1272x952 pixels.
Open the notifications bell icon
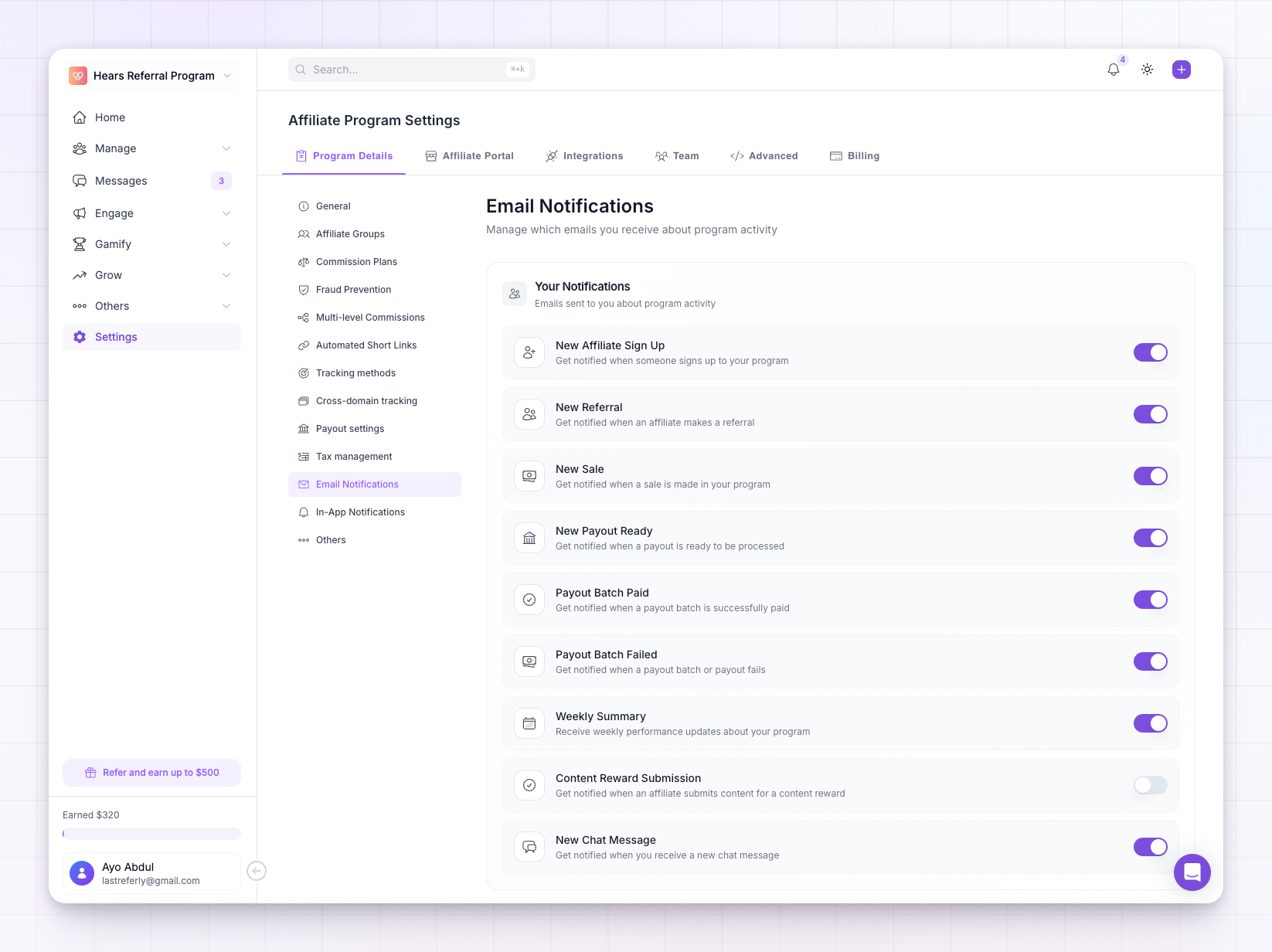click(1113, 70)
